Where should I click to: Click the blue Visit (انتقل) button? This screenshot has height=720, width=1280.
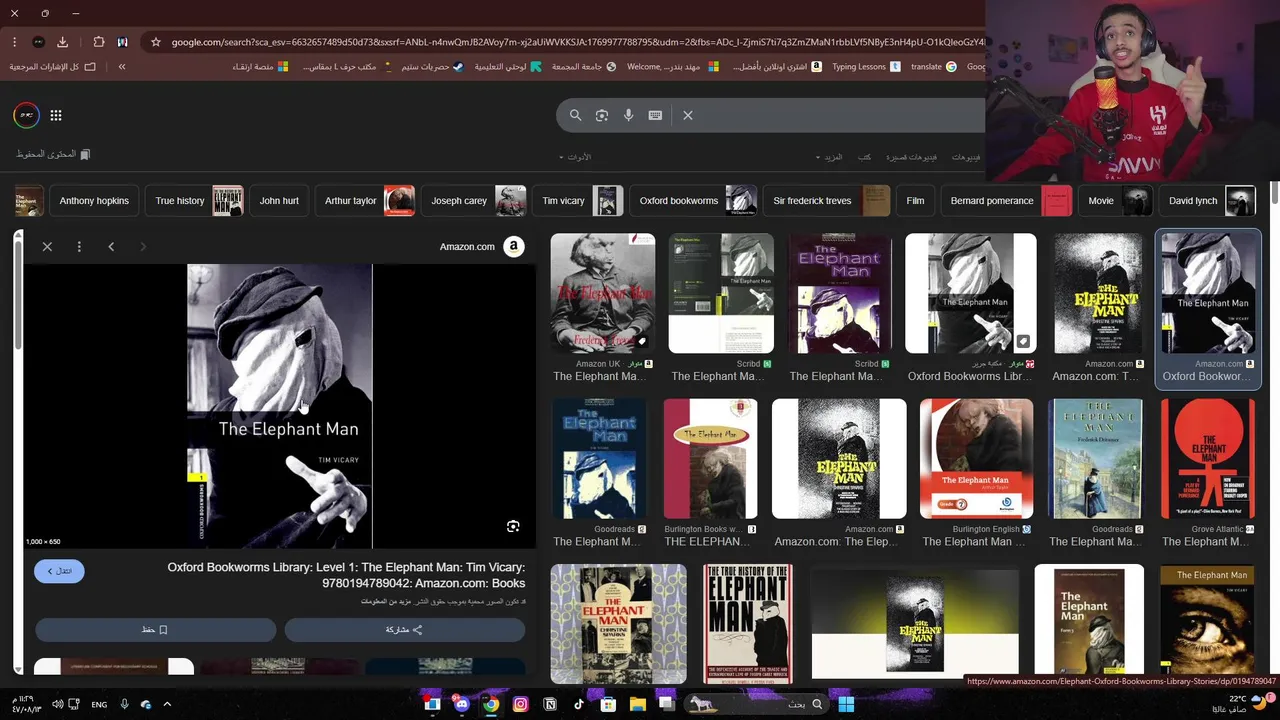point(59,571)
